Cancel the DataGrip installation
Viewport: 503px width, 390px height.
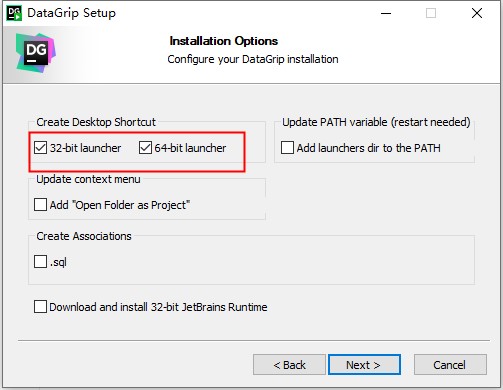450,365
